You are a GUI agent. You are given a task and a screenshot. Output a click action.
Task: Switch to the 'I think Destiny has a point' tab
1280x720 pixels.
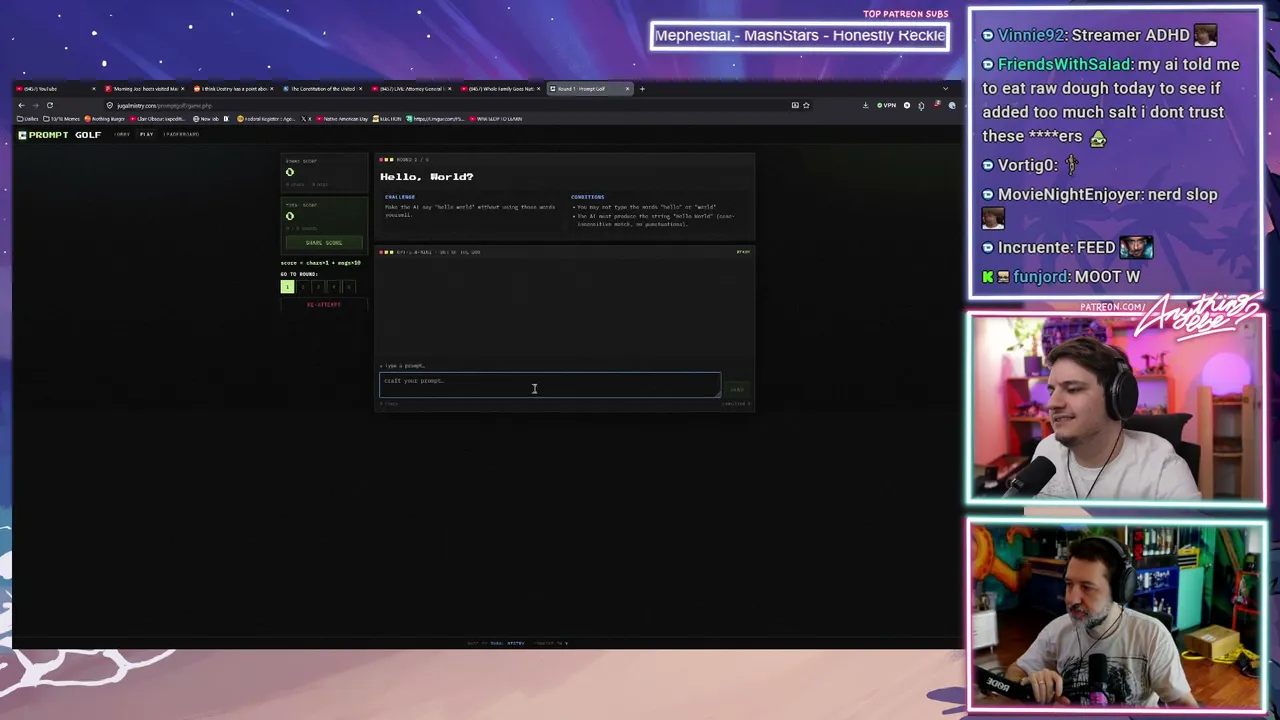[x=234, y=89]
